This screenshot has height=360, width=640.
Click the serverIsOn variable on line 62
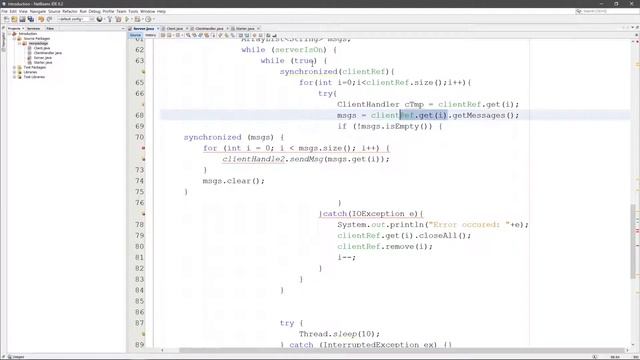click(x=299, y=50)
